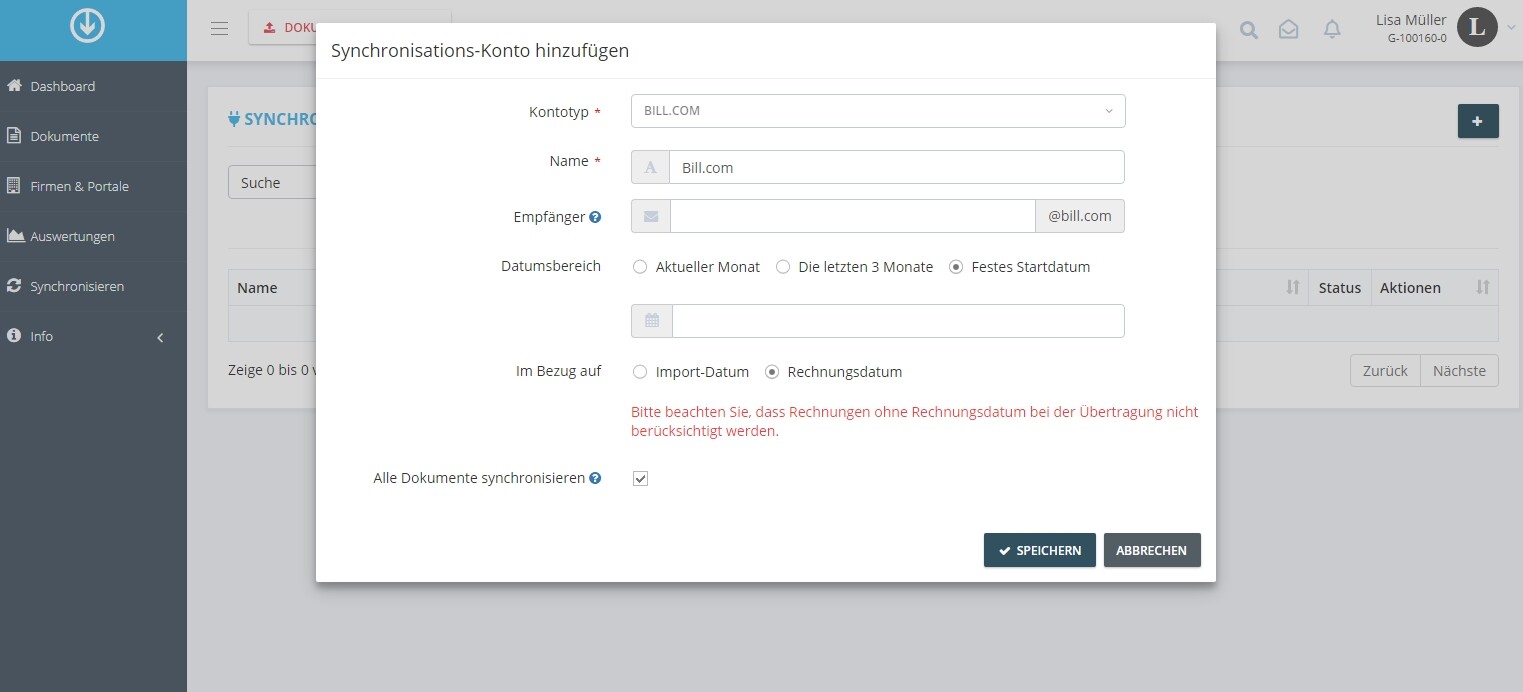Select the Aktueller Monat radio option
This screenshot has height=692, width=1523.
point(640,267)
